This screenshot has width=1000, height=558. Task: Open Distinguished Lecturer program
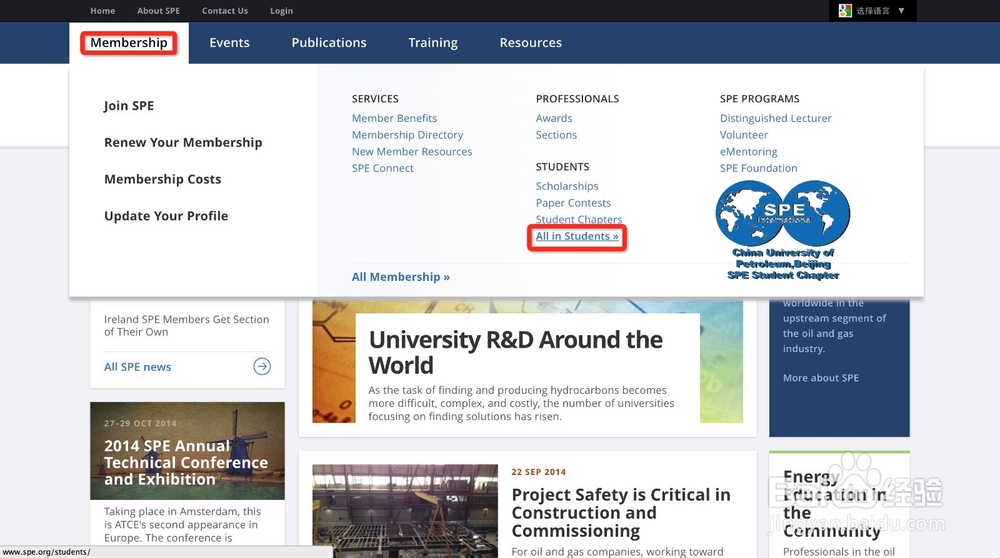point(776,118)
